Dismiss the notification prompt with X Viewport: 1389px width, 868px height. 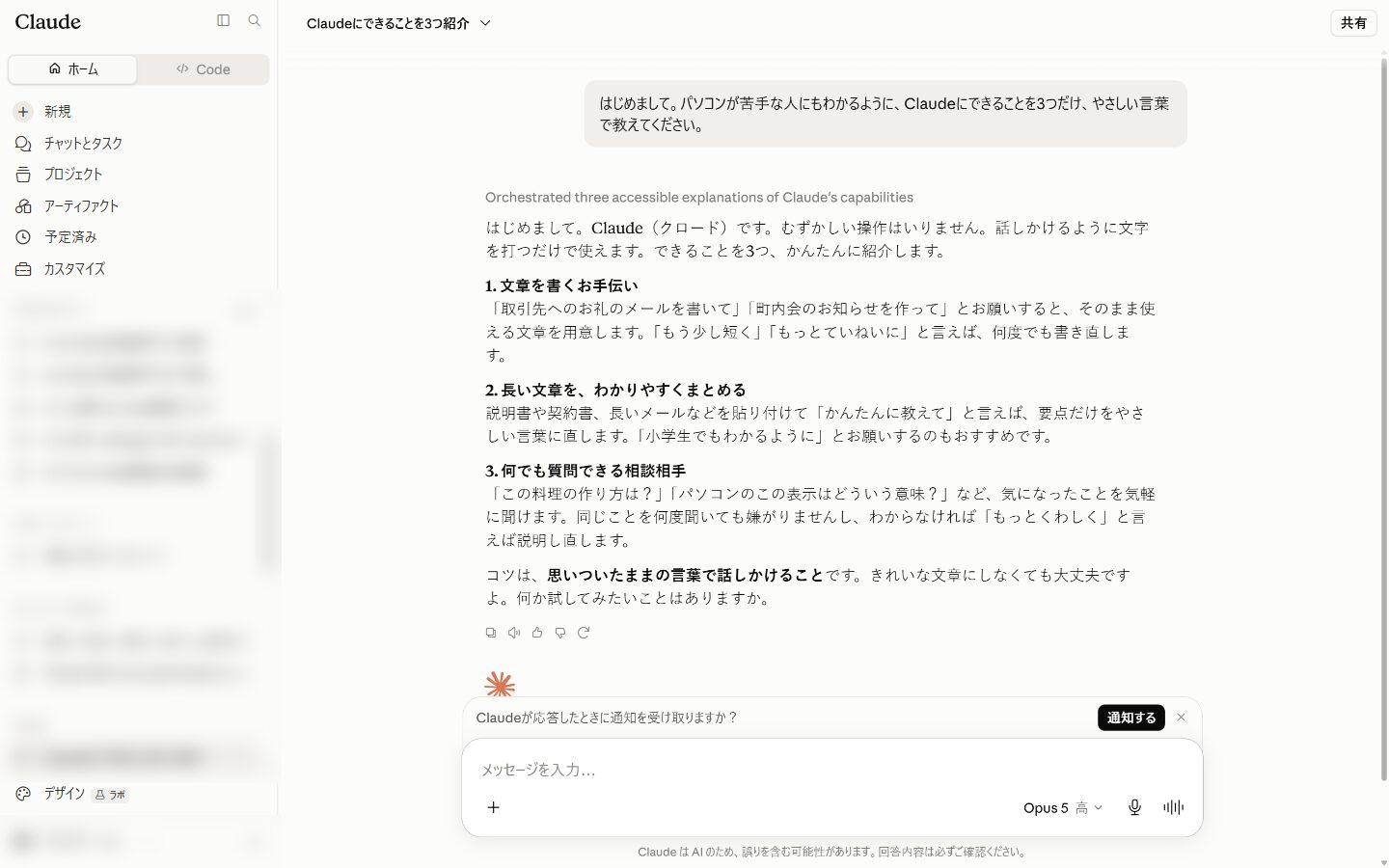pyautogui.click(x=1182, y=718)
